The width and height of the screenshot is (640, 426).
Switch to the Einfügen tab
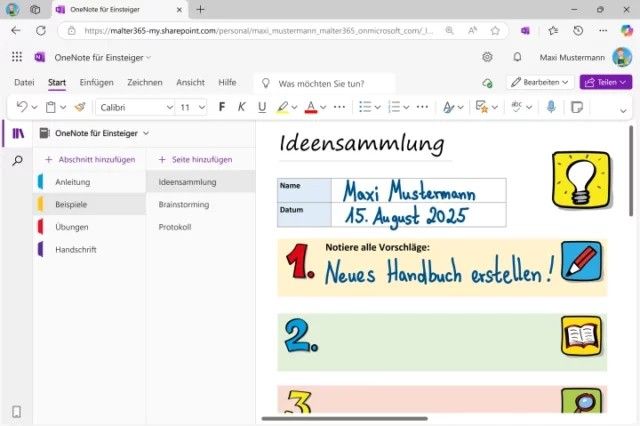[96, 82]
